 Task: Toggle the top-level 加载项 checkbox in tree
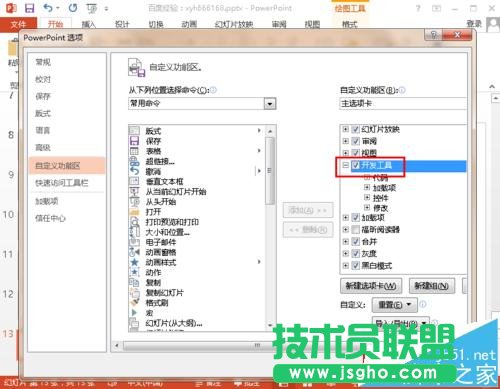356,218
